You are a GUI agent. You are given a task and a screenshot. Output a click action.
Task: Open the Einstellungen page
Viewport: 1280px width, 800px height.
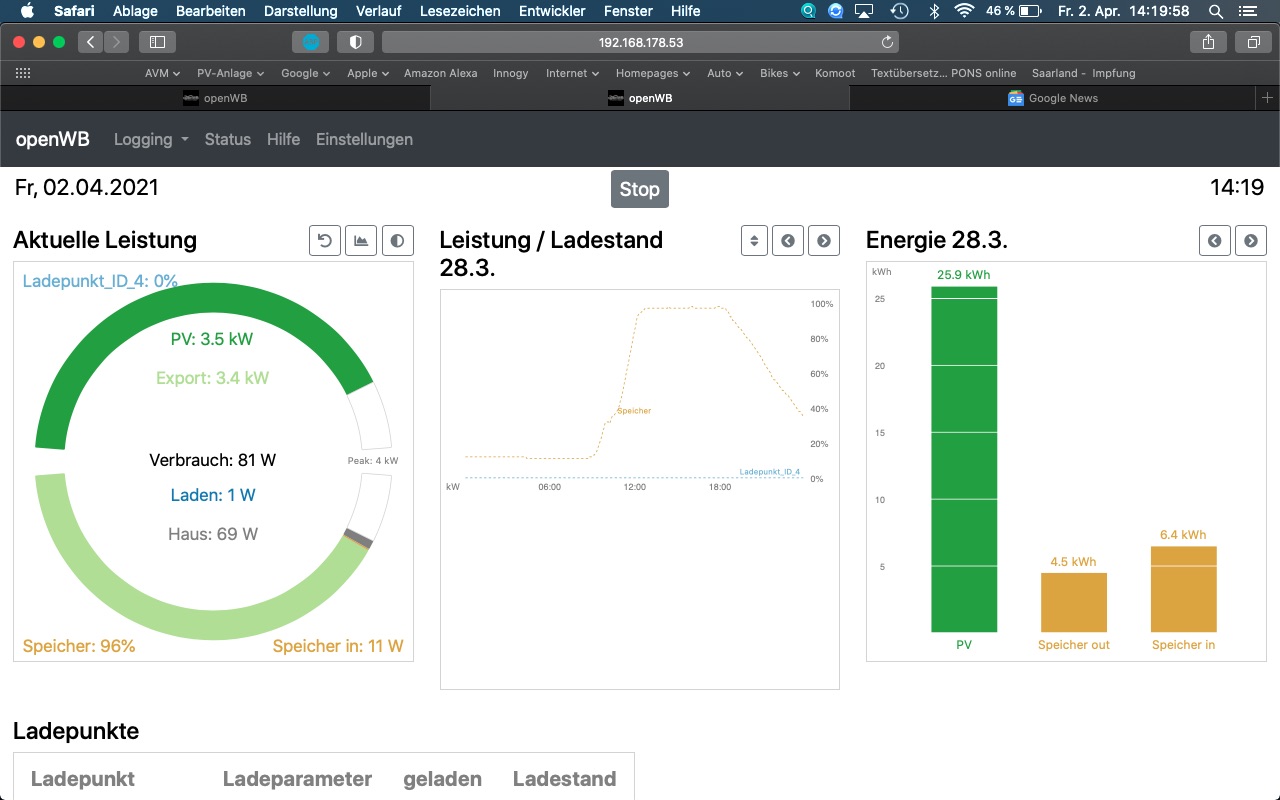click(x=364, y=140)
